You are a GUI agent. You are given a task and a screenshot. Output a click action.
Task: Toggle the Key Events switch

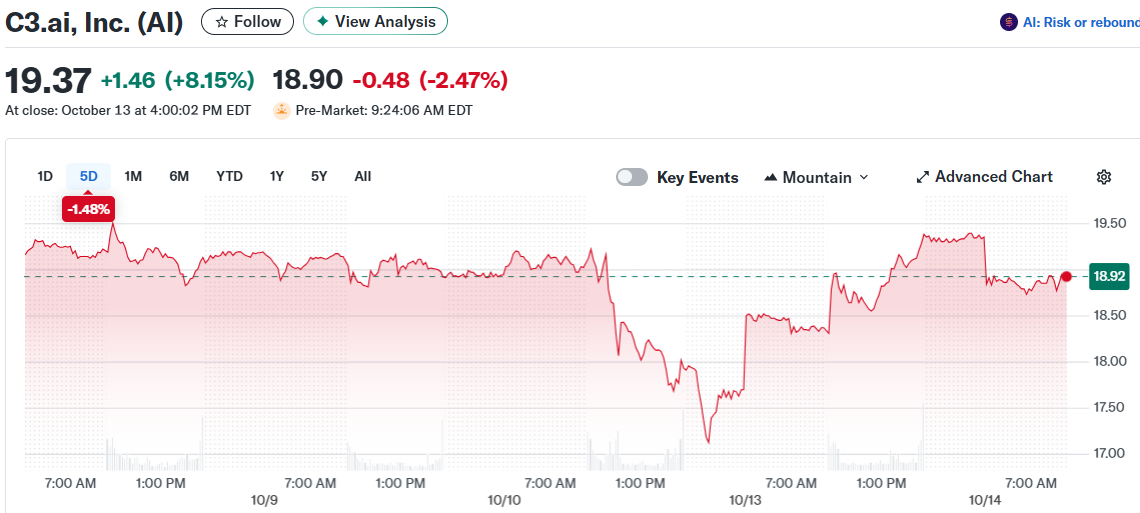coord(632,177)
